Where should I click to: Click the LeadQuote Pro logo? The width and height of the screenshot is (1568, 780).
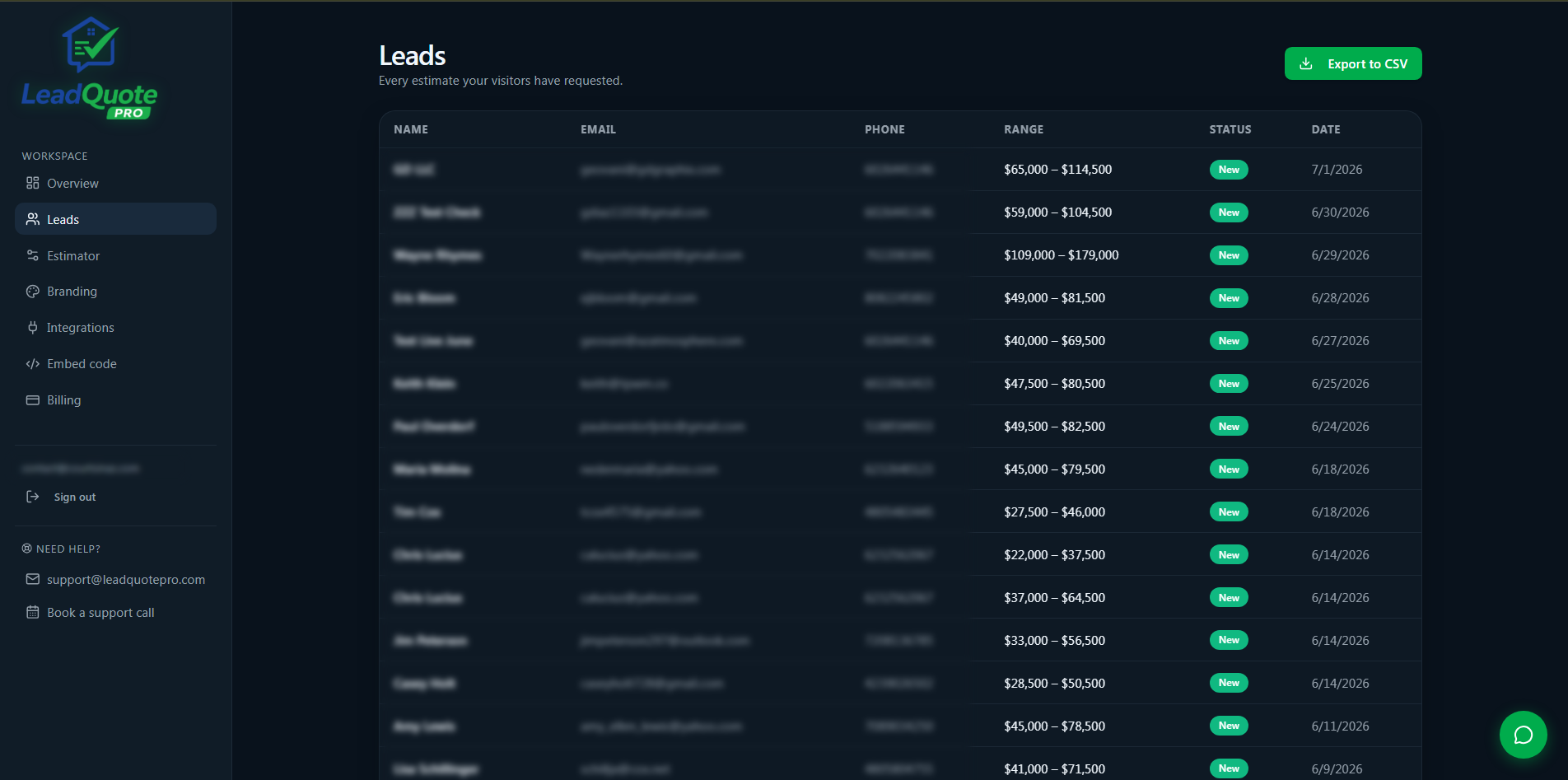click(x=90, y=68)
